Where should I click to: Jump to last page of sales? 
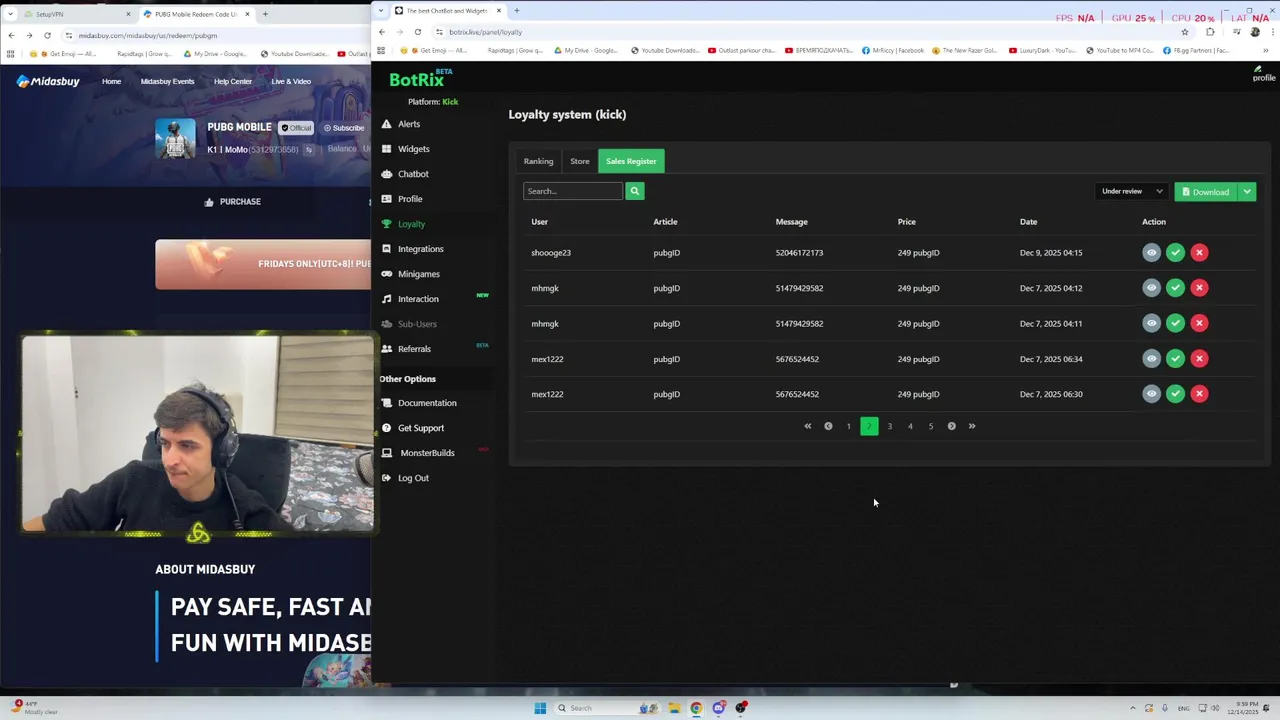[972, 426]
